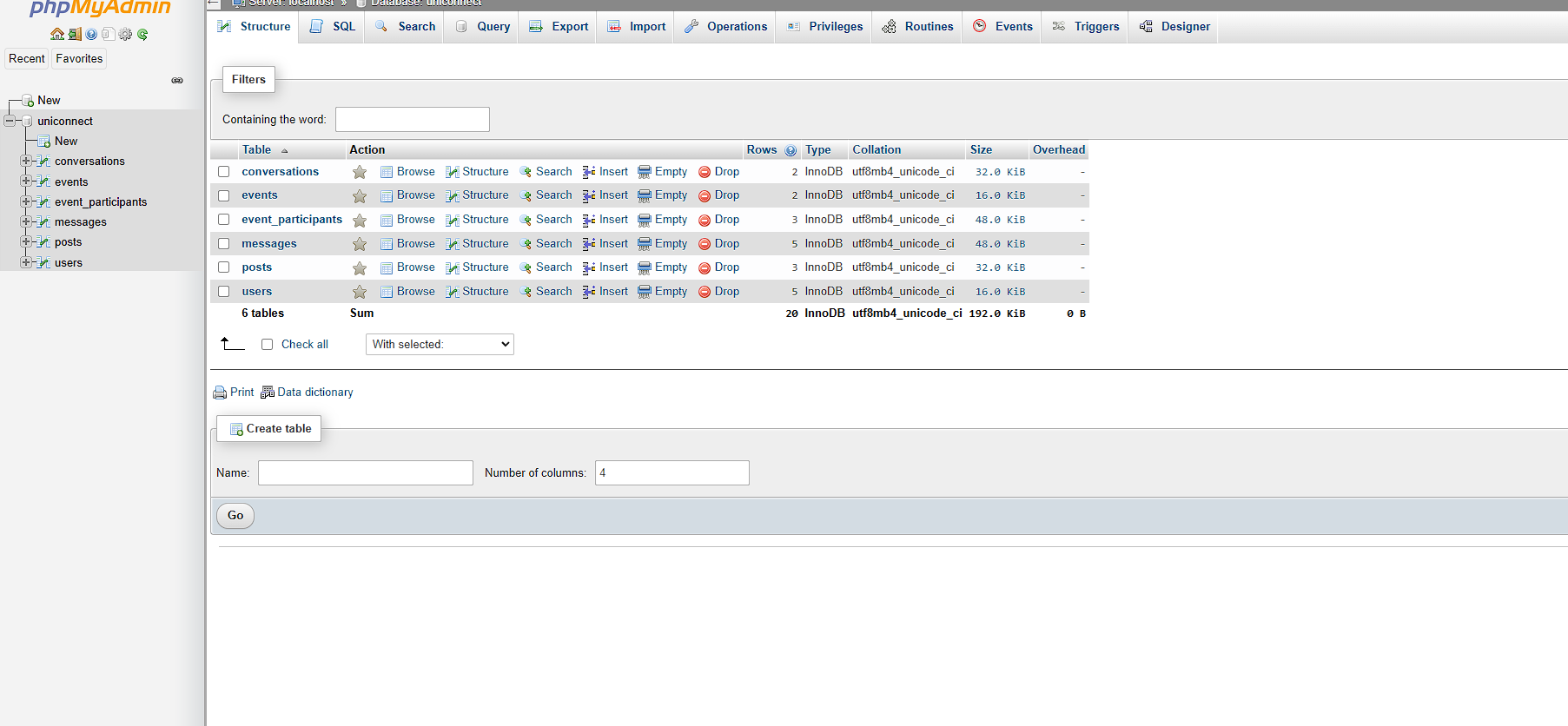Click the collapse navigation arrow at top
This screenshot has width=1568, height=726.
tap(214, 3)
